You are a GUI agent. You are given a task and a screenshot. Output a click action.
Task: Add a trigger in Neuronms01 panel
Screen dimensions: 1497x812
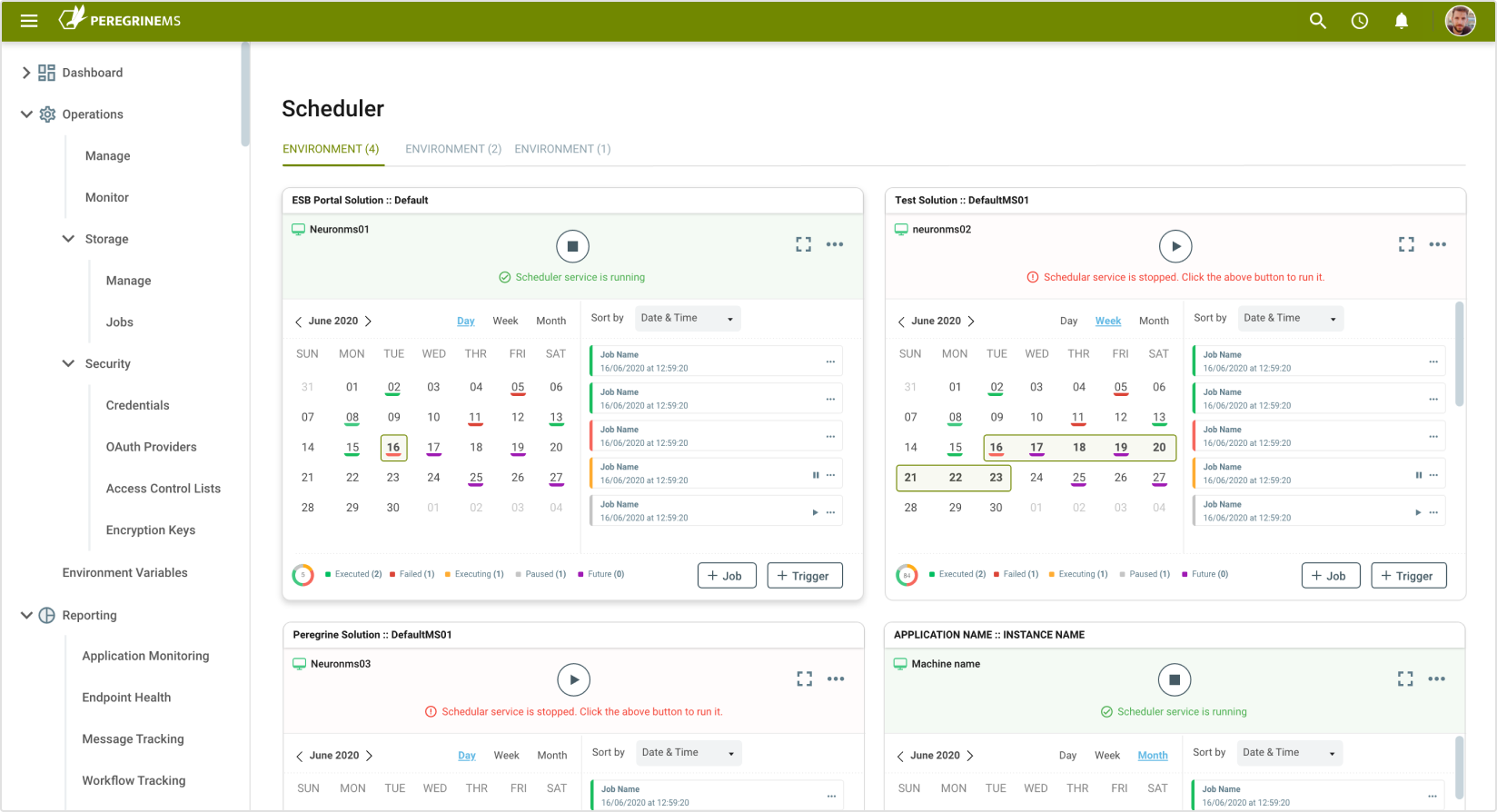tap(805, 576)
